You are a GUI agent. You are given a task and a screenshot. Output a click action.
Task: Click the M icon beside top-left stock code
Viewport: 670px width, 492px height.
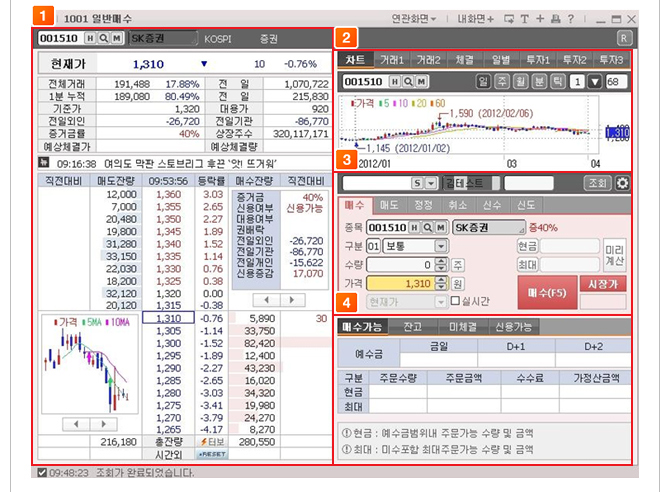point(116,38)
